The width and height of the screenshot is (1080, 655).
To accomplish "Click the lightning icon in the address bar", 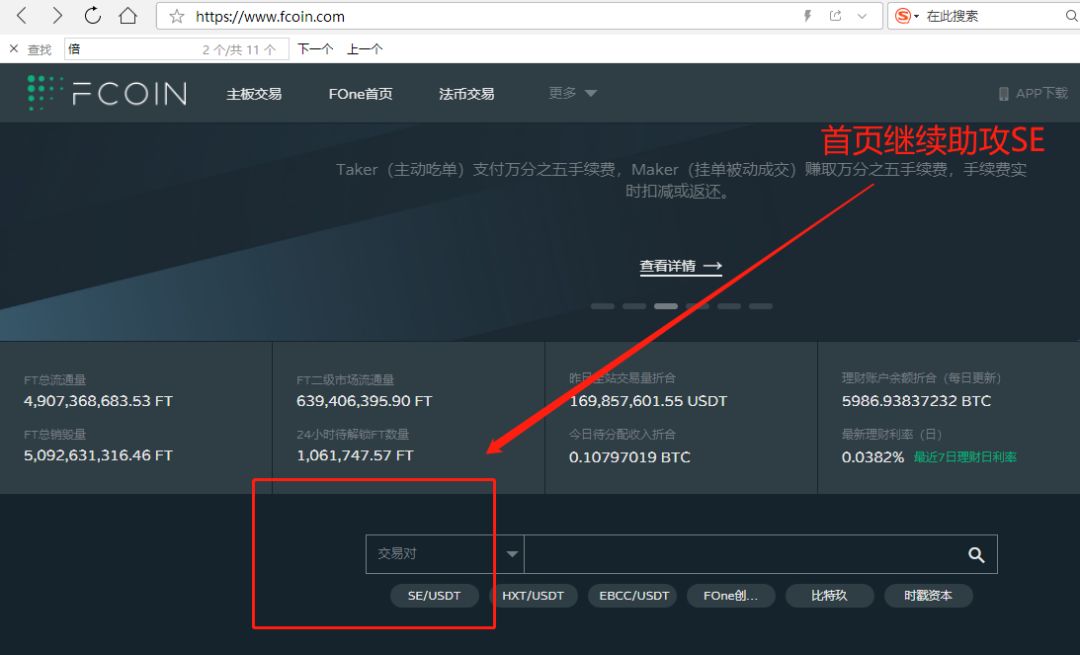I will tap(808, 15).
